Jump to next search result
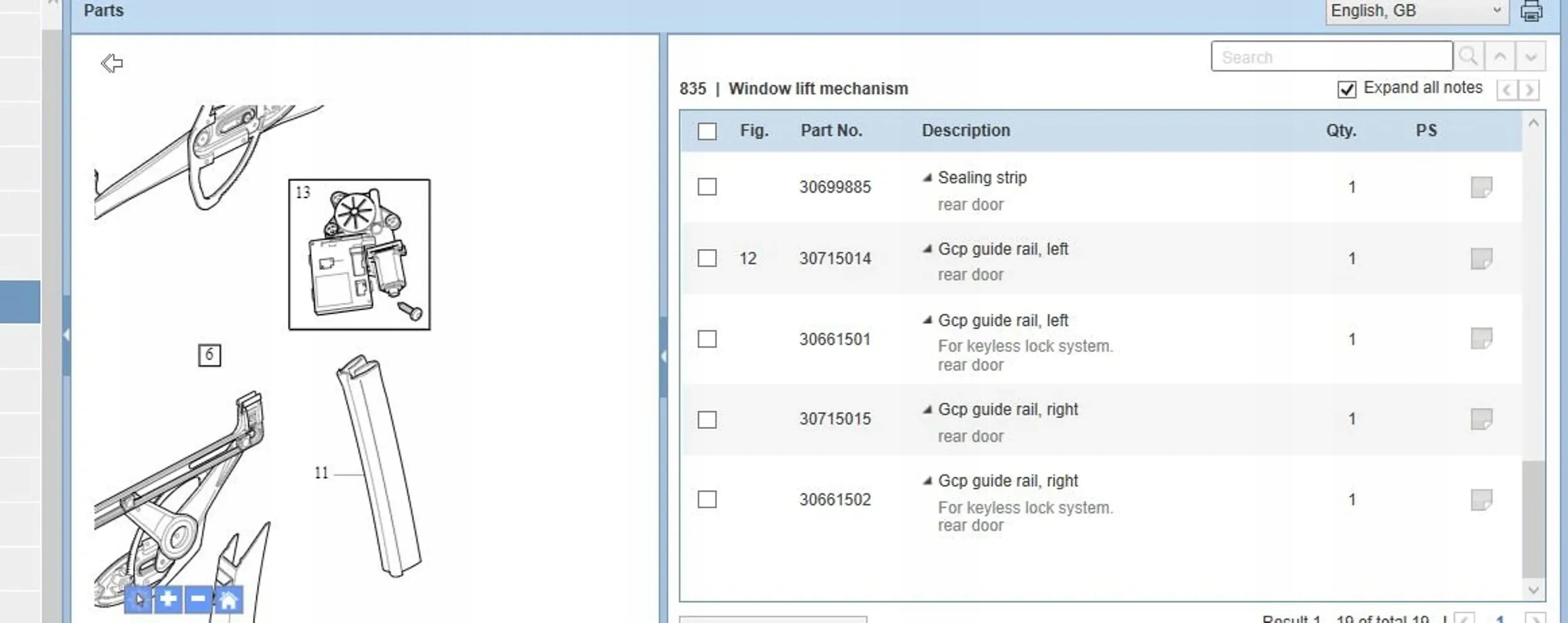Screen dimensions: 1568x623 point(1530,56)
